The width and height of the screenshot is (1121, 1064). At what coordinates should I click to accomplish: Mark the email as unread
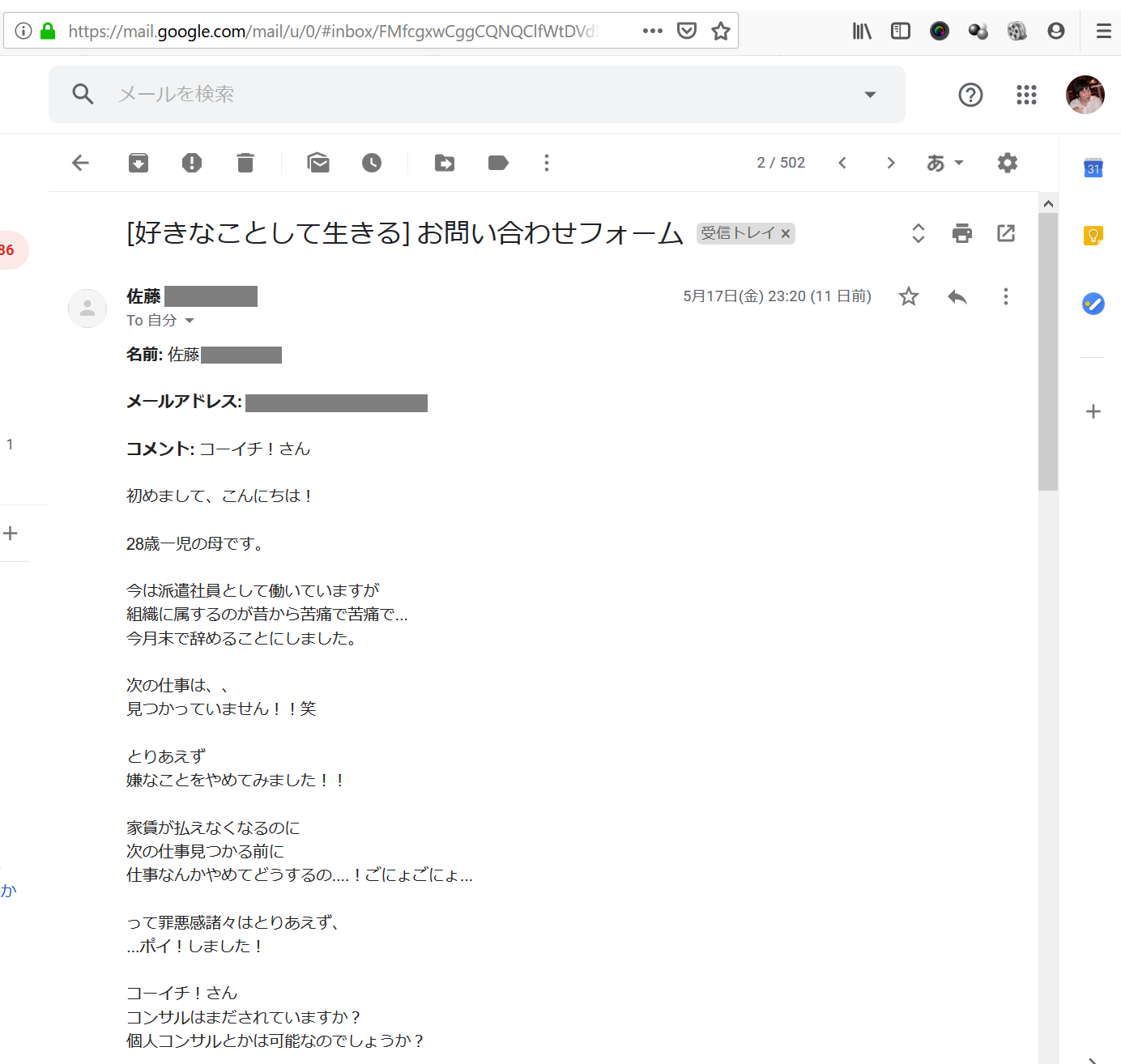coord(318,163)
